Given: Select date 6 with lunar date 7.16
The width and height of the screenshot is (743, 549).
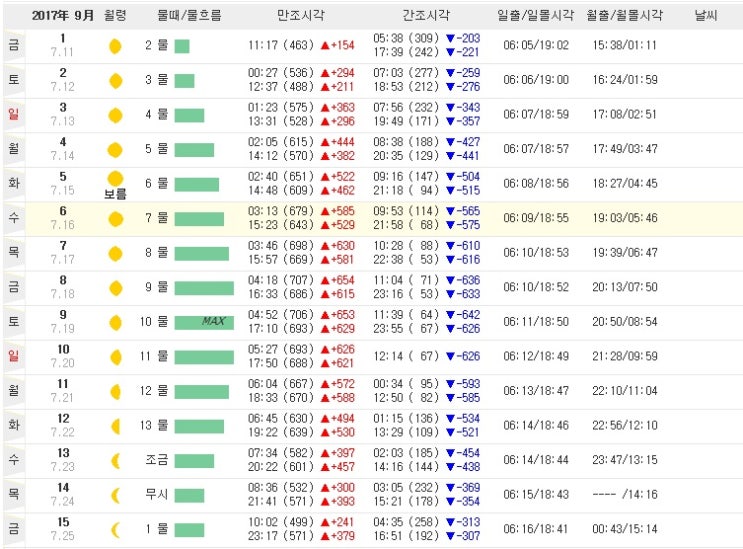Looking at the screenshot, I should click(63, 218).
